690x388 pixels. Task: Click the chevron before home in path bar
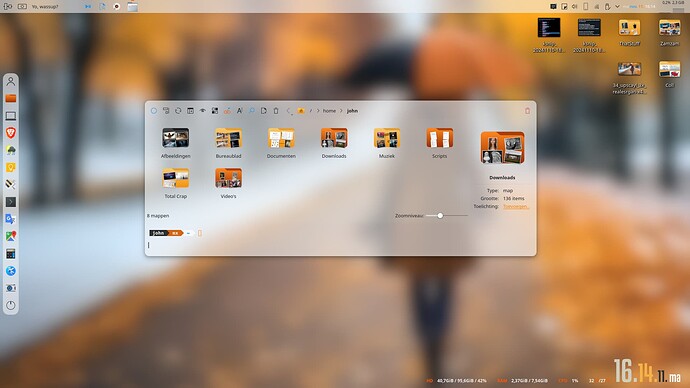coord(318,111)
